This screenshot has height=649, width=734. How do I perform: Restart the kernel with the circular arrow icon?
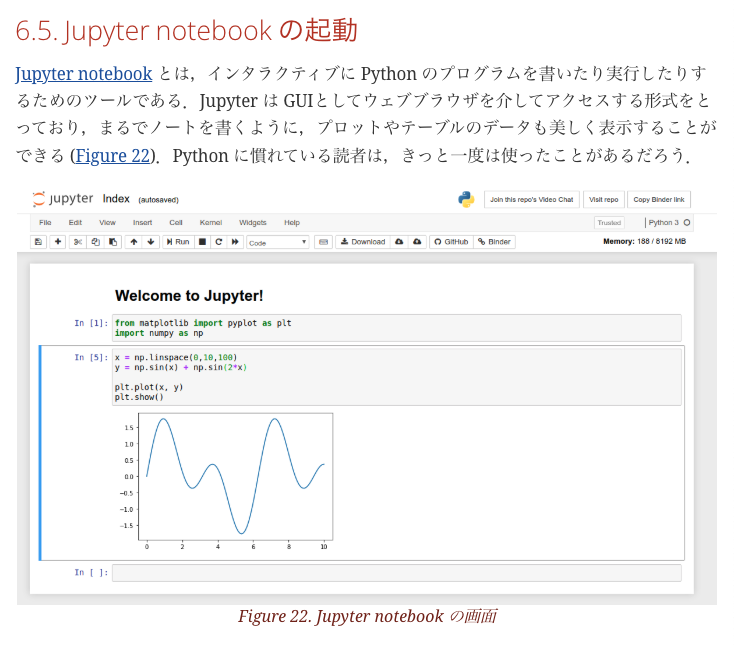(x=219, y=242)
